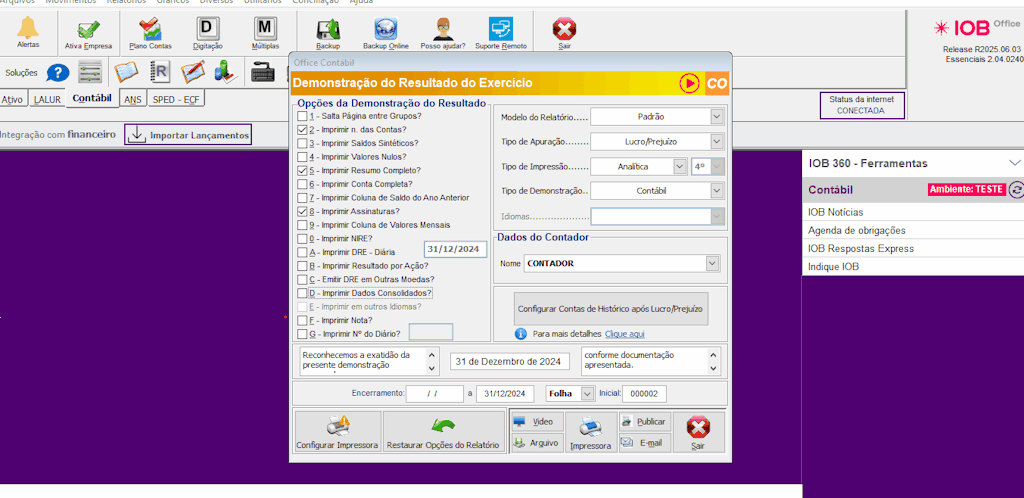Click the Plano Contas toolbar icon

pos(150,31)
